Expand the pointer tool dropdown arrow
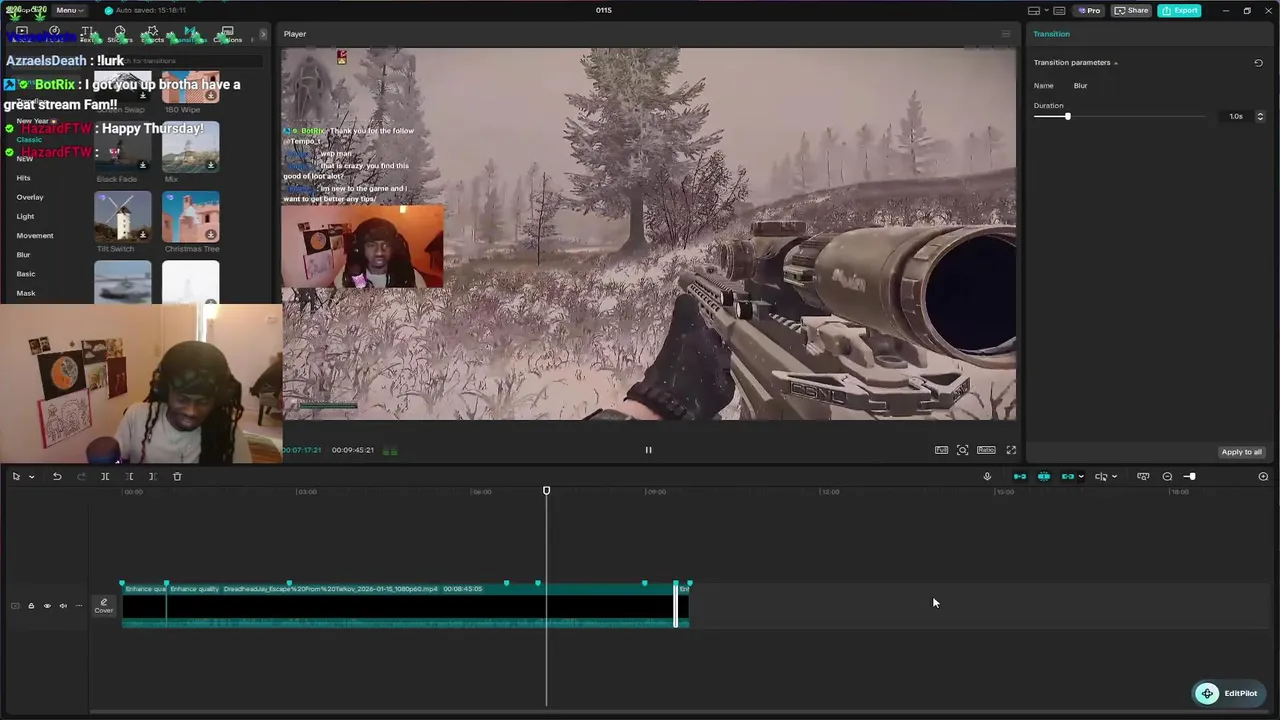The width and height of the screenshot is (1280, 720). (x=31, y=477)
